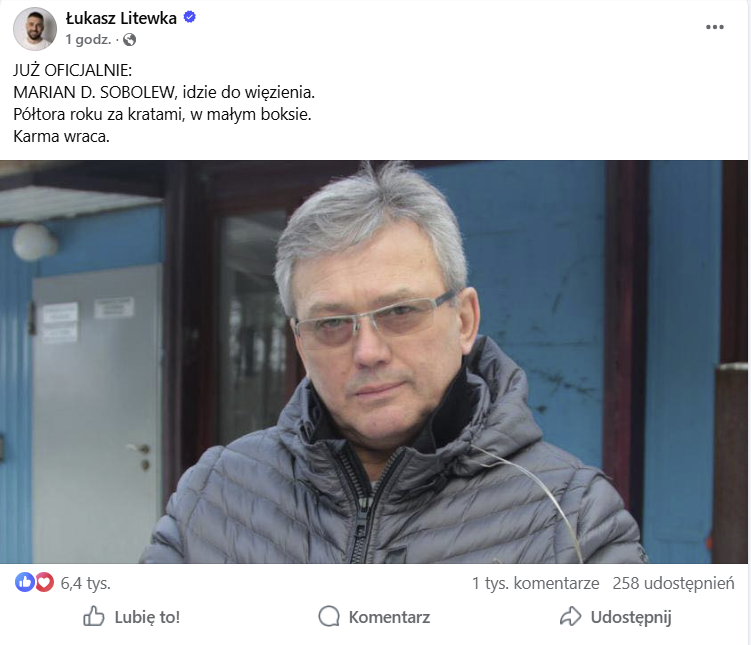Click the public audience globe icon
751x645 pixels.
click(x=129, y=40)
